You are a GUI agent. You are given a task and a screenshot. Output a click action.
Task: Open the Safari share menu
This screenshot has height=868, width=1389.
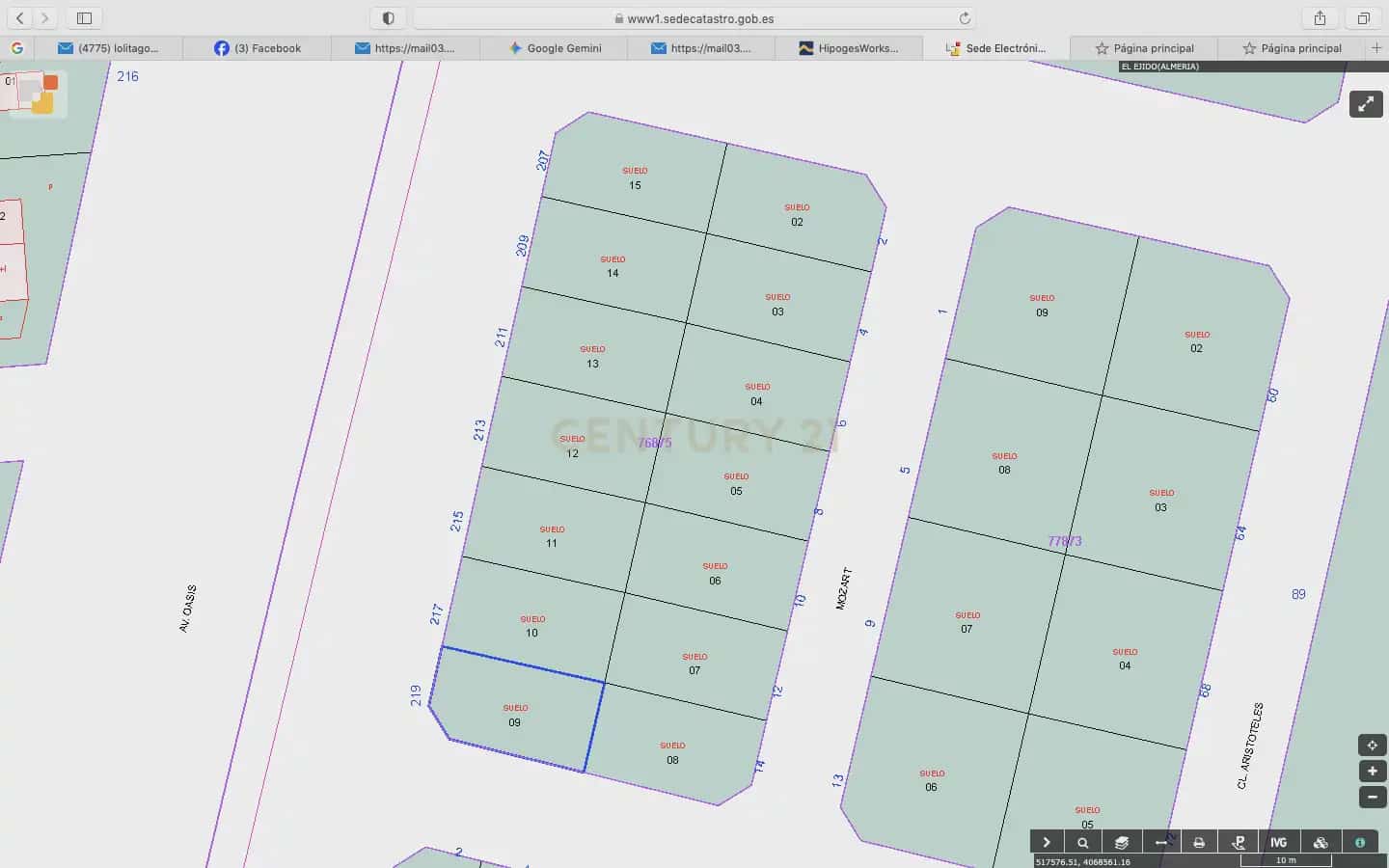1320,18
